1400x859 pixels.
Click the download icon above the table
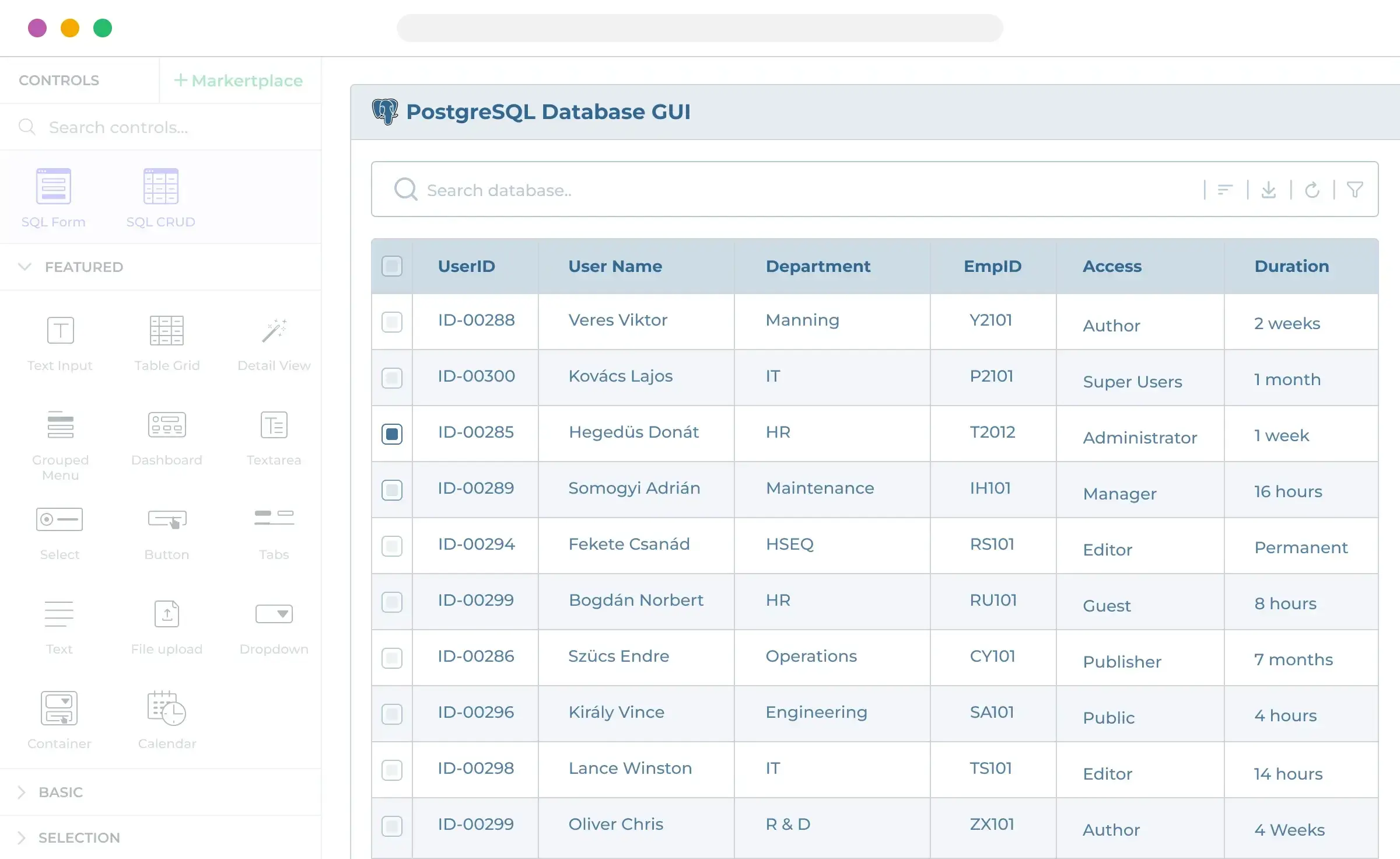pyautogui.click(x=1269, y=189)
